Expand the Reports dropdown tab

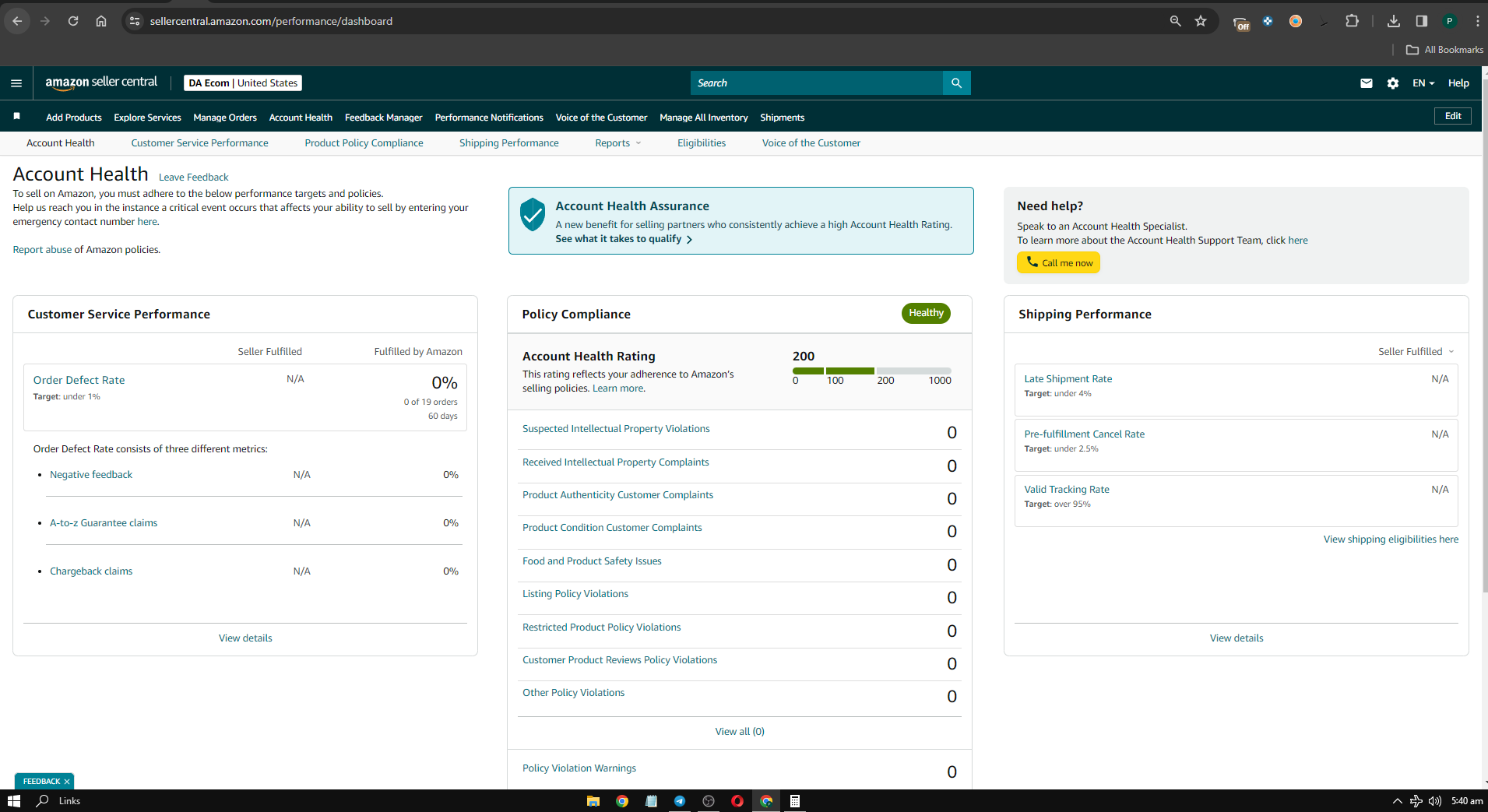[x=618, y=143]
